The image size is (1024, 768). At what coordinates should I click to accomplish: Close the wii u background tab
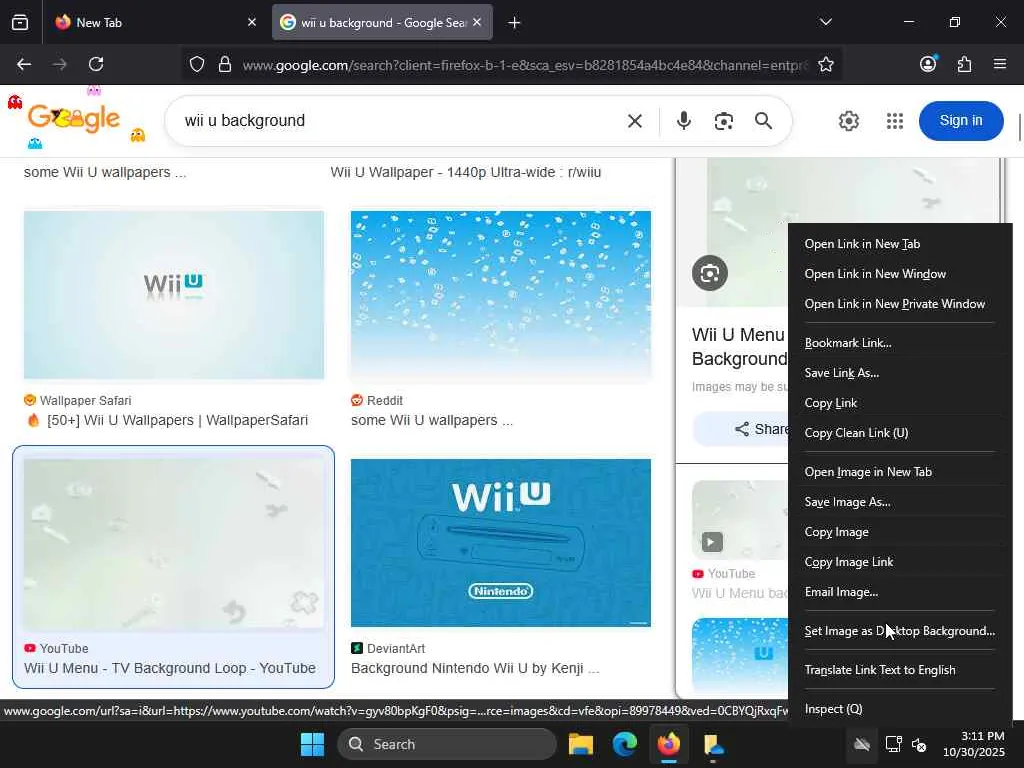(x=477, y=22)
